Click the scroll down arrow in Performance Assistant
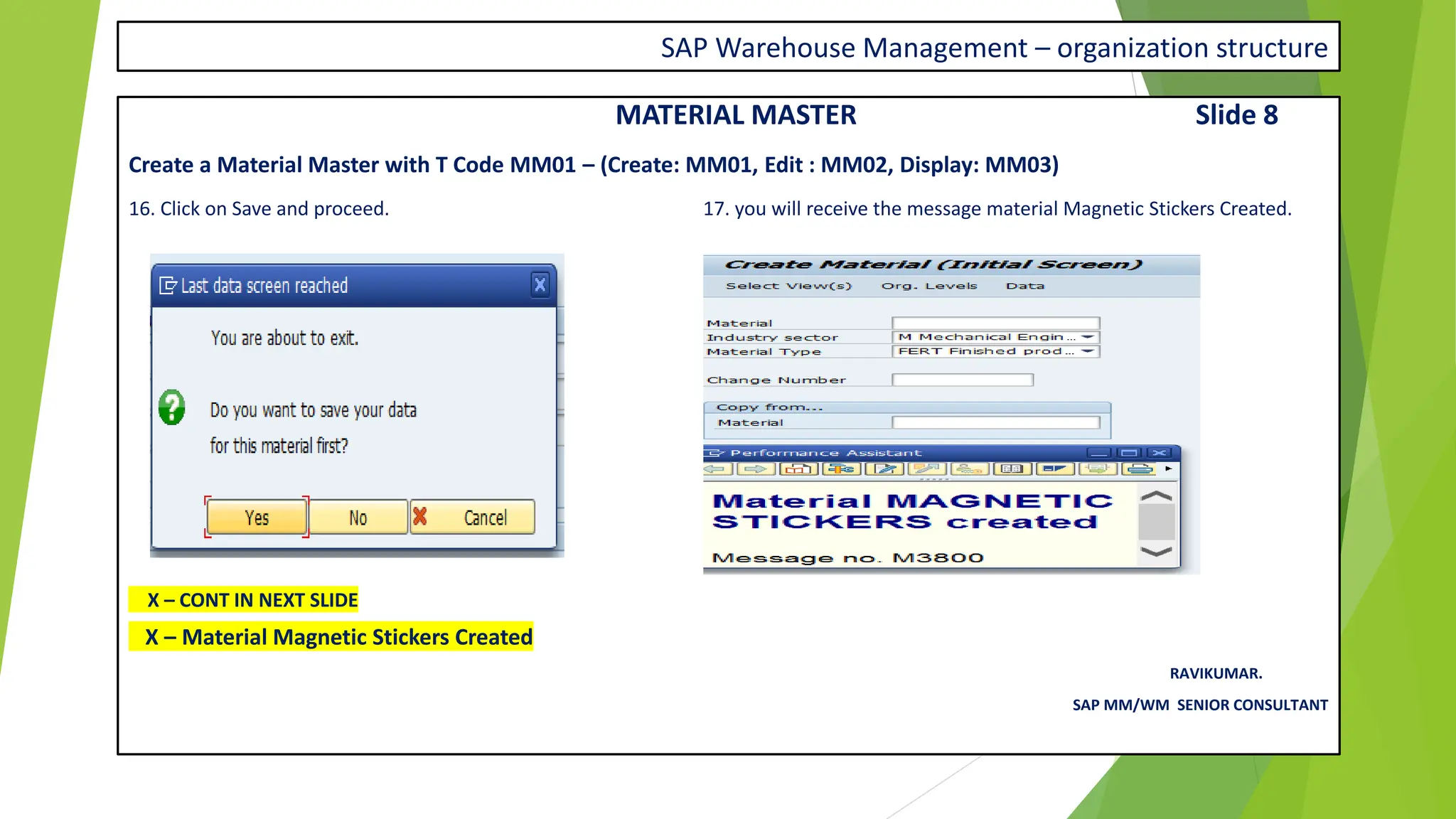This screenshot has height=819, width=1456. (1156, 552)
